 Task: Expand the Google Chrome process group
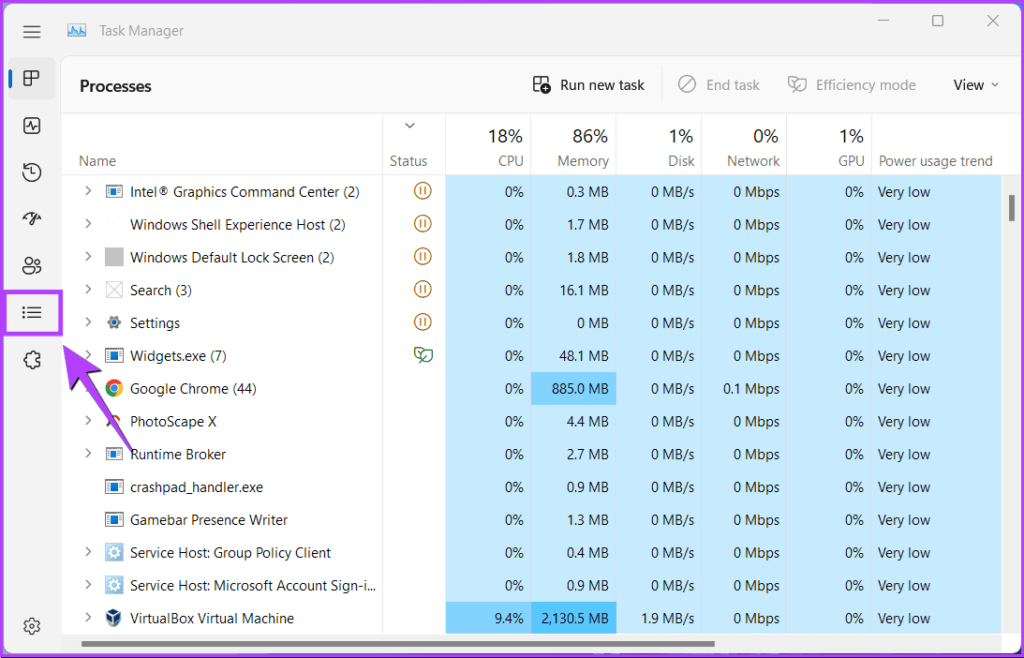click(x=87, y=388)
